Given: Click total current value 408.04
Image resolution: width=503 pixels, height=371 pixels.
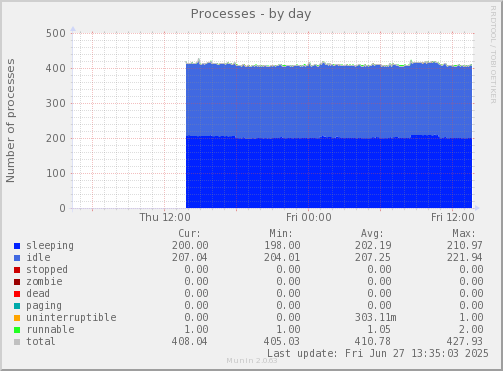Looking at the screenshot, I should coord(189,341).
